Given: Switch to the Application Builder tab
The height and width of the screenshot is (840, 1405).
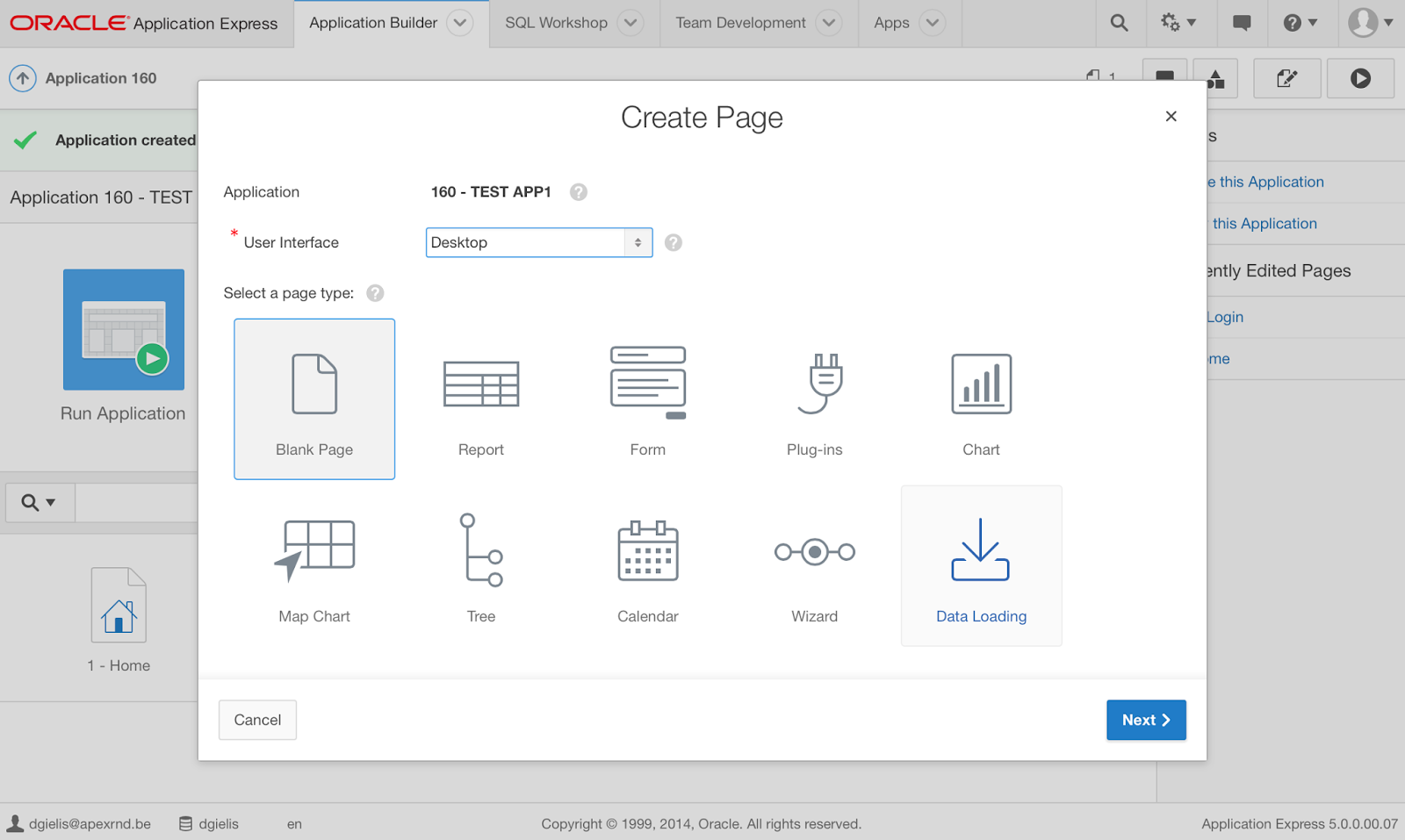Looking at the screenshot, I should click(373, 23).
